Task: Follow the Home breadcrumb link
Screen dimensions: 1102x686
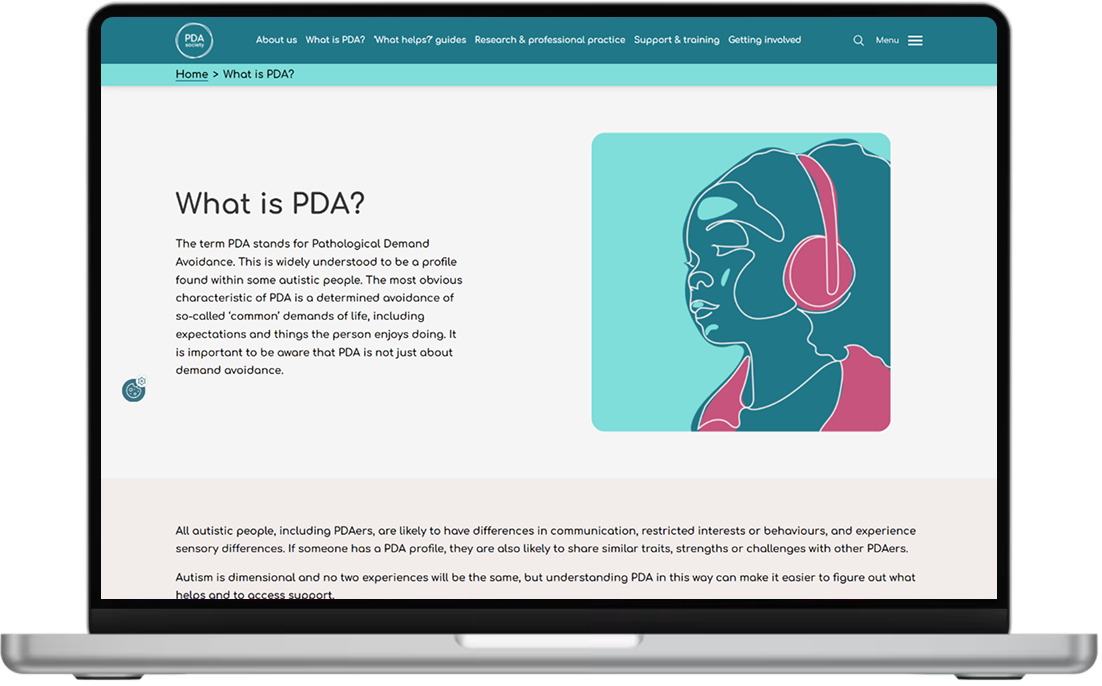Action: 191,74
